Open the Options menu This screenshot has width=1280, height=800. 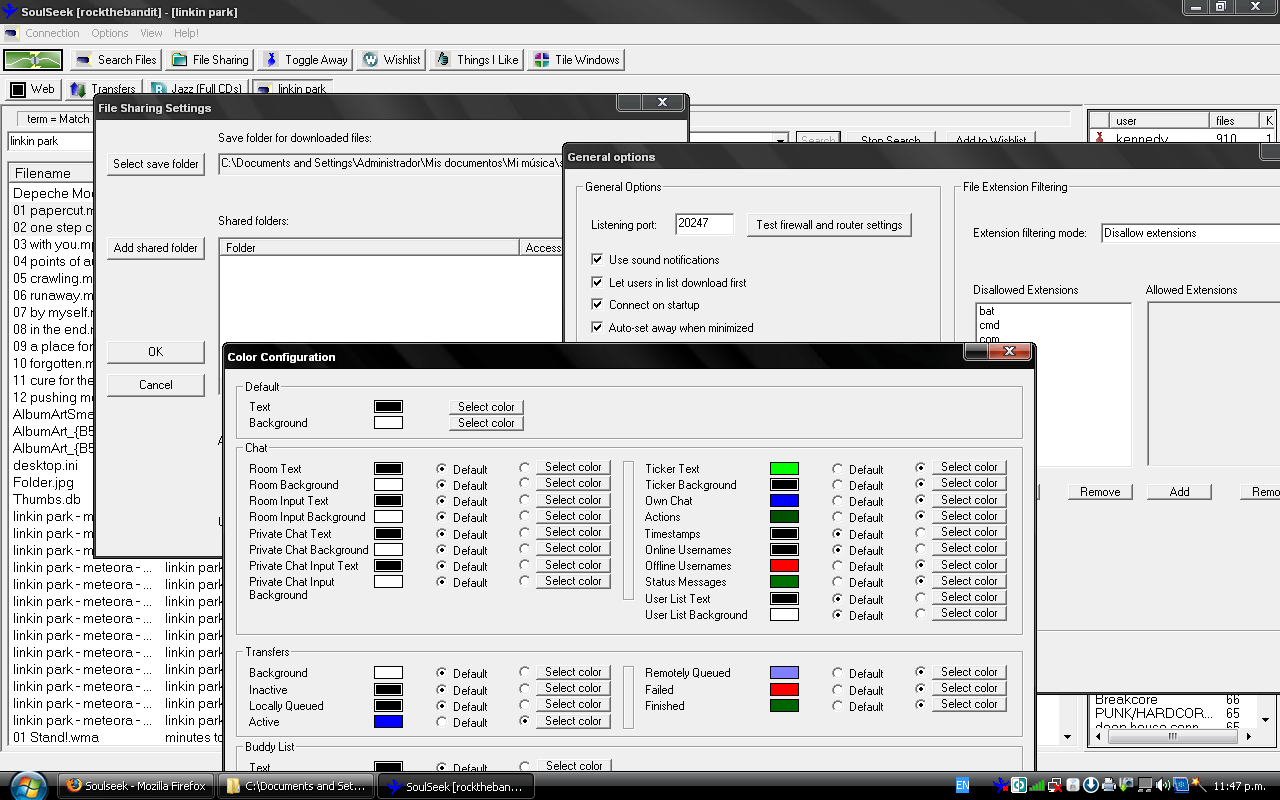click(110, 33)
